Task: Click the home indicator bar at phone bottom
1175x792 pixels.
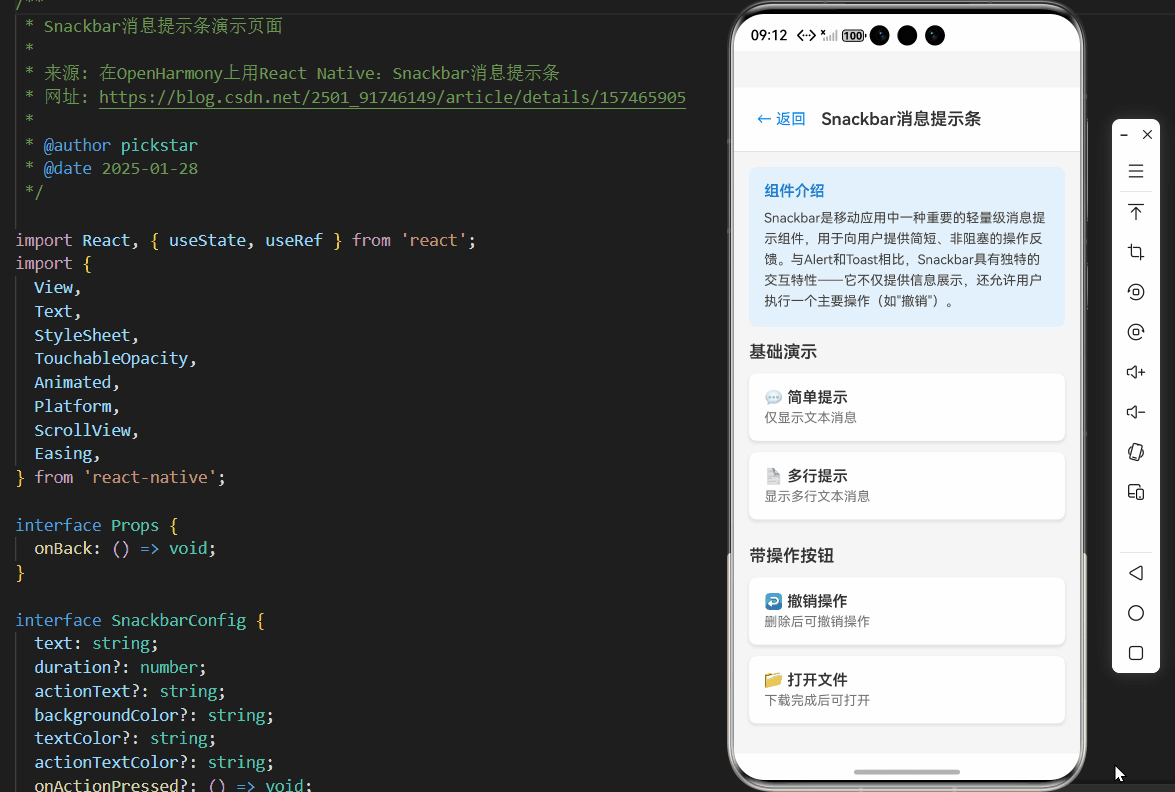Action: [x=906, y=771]
